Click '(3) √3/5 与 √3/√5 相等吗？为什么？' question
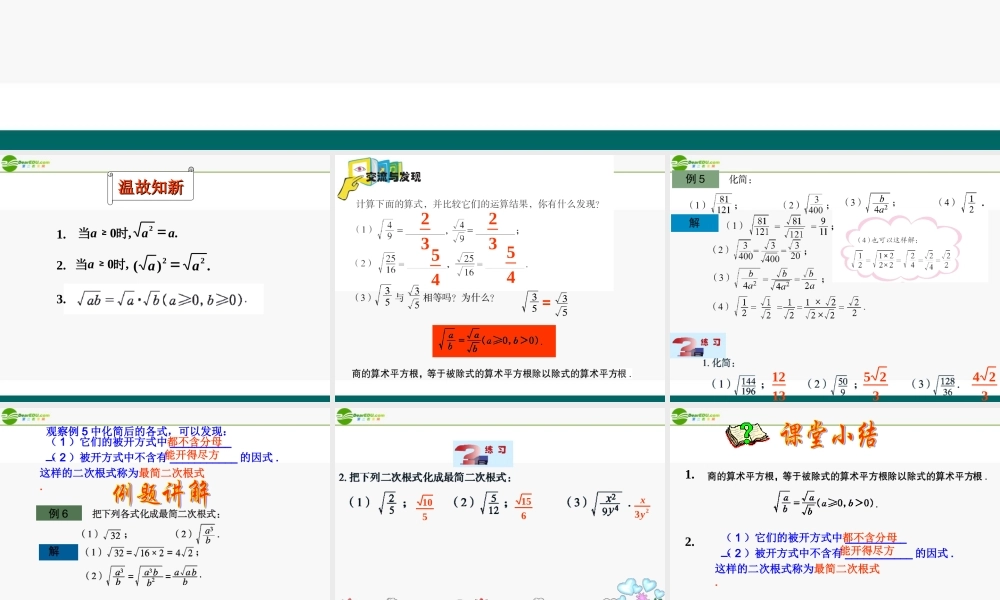The height and width of the screenshot is (600, 1000). tap(425, 298)
